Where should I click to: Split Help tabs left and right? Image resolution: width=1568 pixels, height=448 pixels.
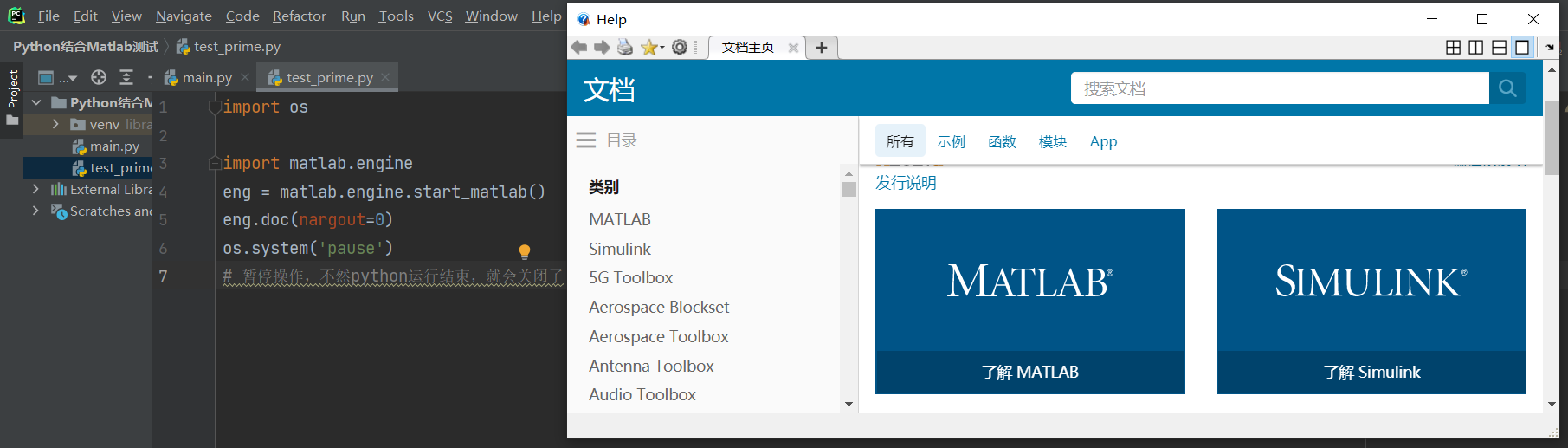1476,48
